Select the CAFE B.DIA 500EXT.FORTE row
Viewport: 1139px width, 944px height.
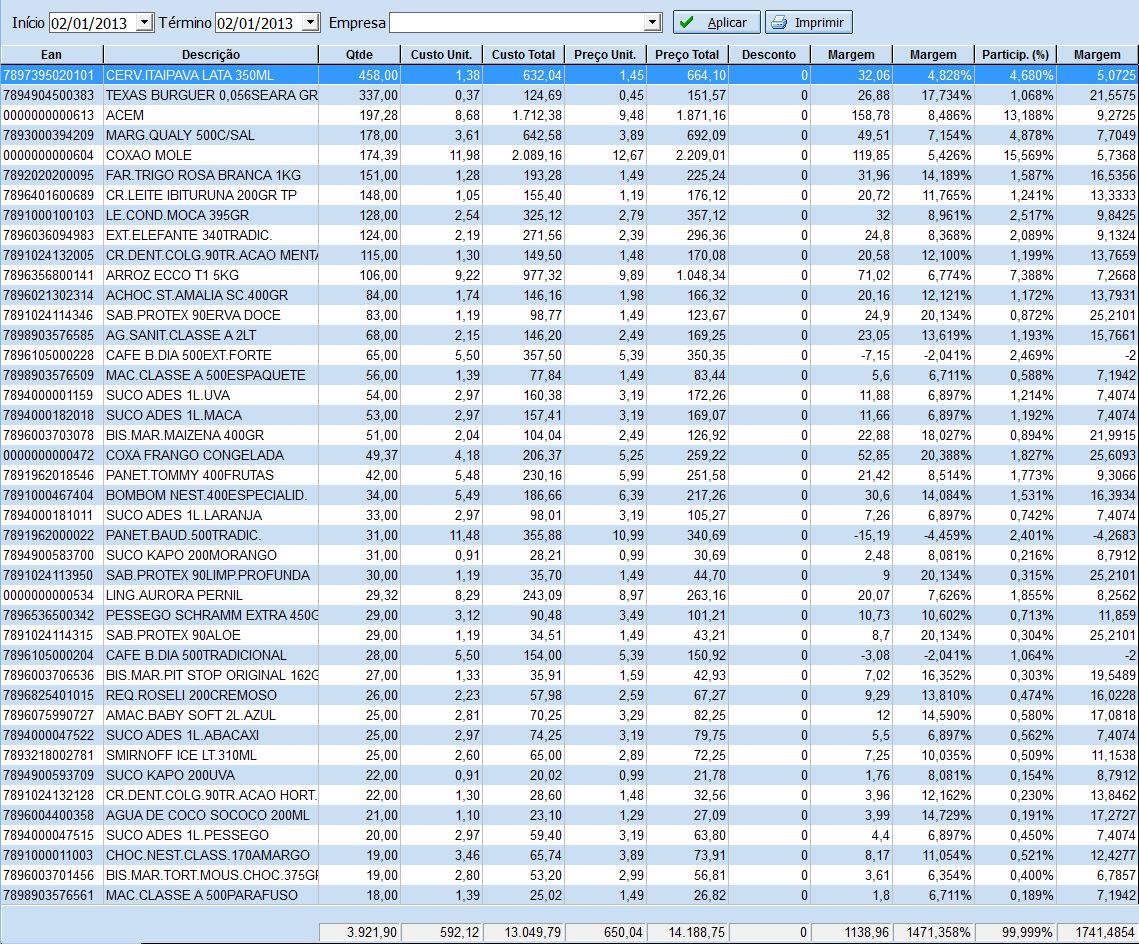coord(570,355)
